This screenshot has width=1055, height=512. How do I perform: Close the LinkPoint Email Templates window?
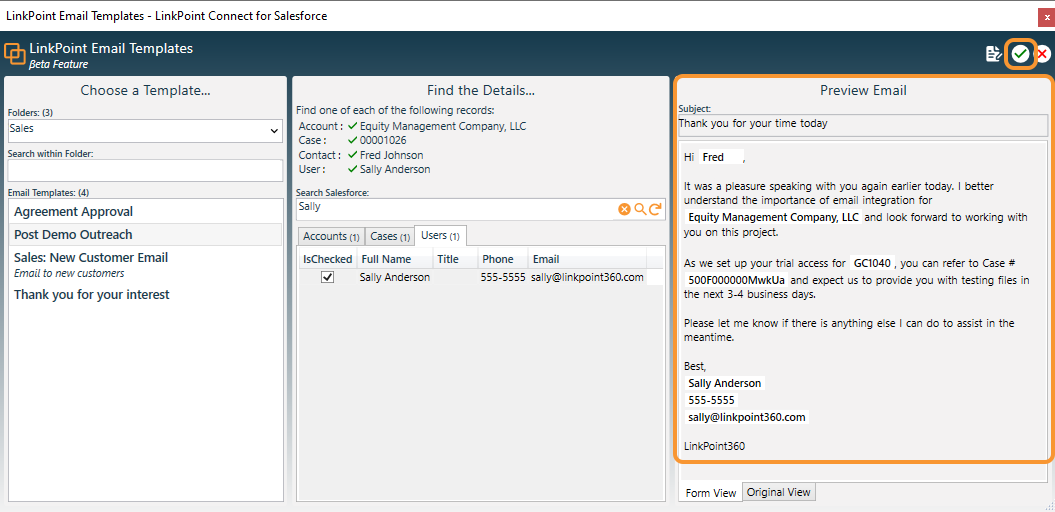pos(1047,16)
